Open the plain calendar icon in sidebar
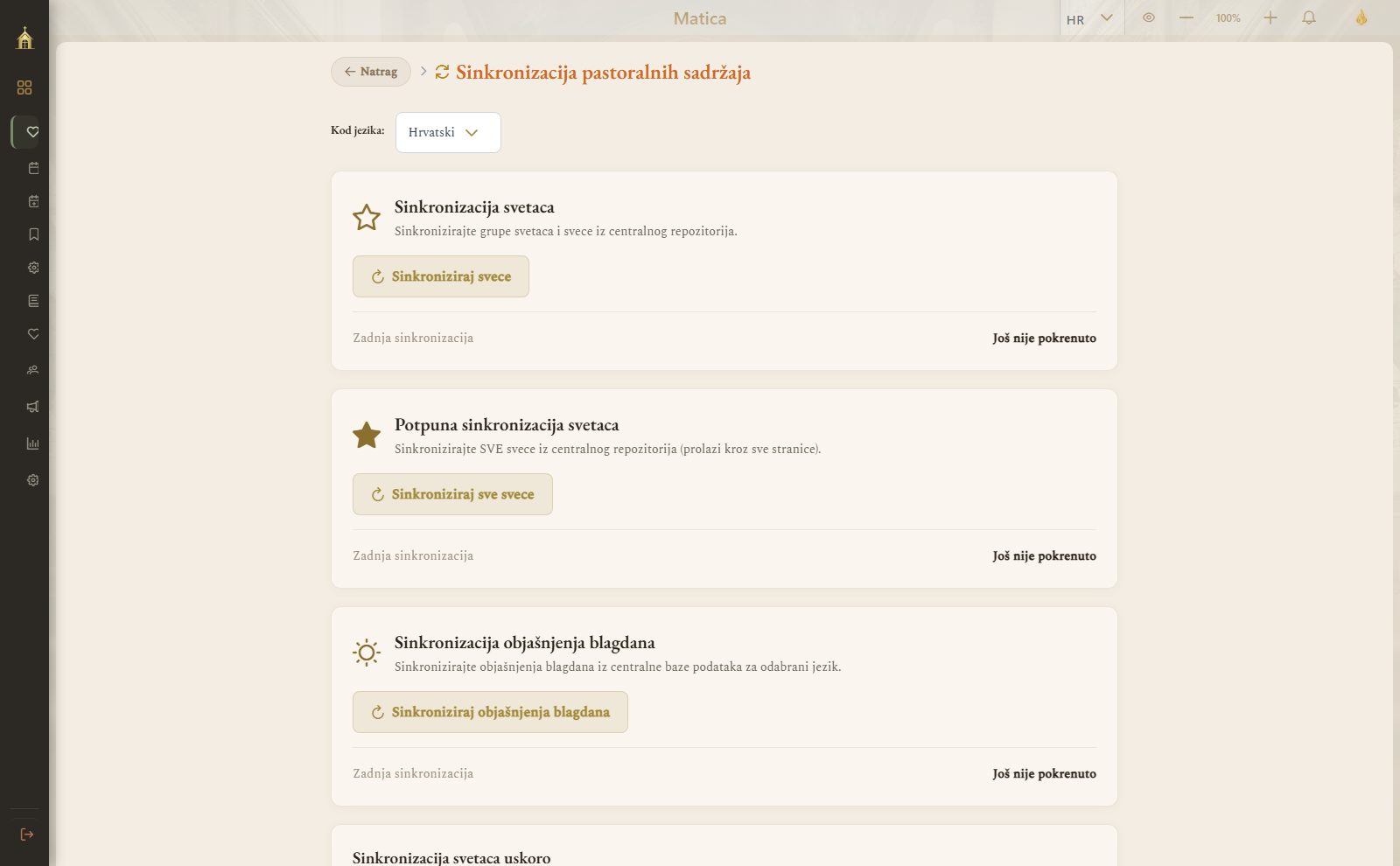Image resolution: width=1400 pixels, height=866 pixels. pyautogui.click(x=33, y=168)
